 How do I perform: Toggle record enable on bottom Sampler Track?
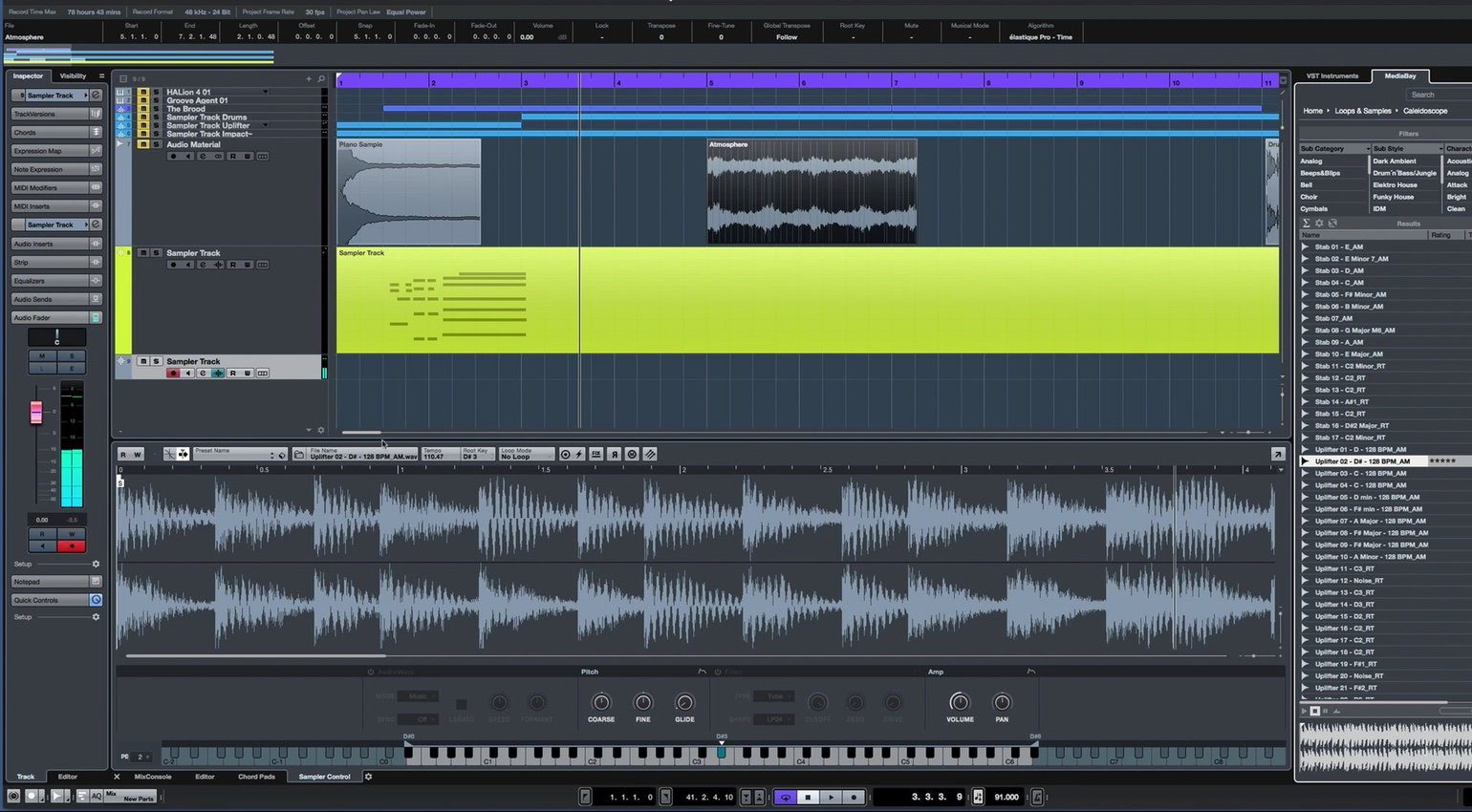[x=173, y=374]
